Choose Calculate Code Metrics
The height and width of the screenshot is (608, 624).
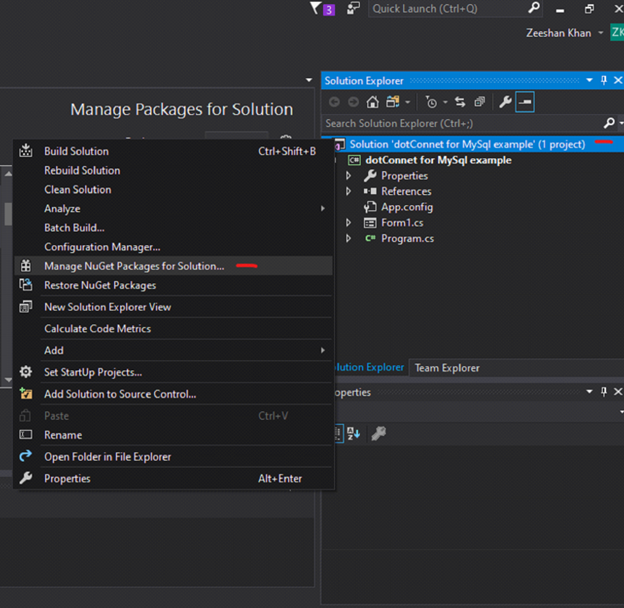(174, 329)
